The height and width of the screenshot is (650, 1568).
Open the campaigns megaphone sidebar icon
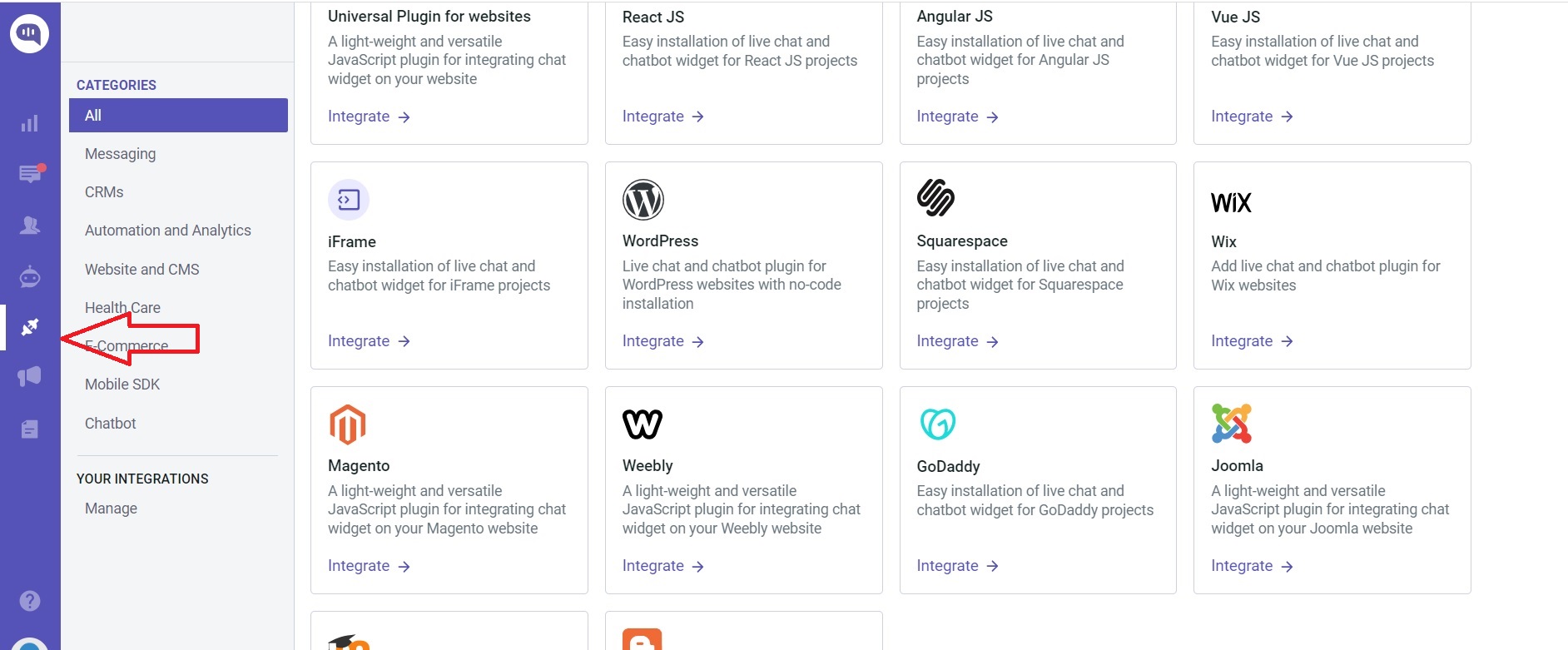pos(30,377)
